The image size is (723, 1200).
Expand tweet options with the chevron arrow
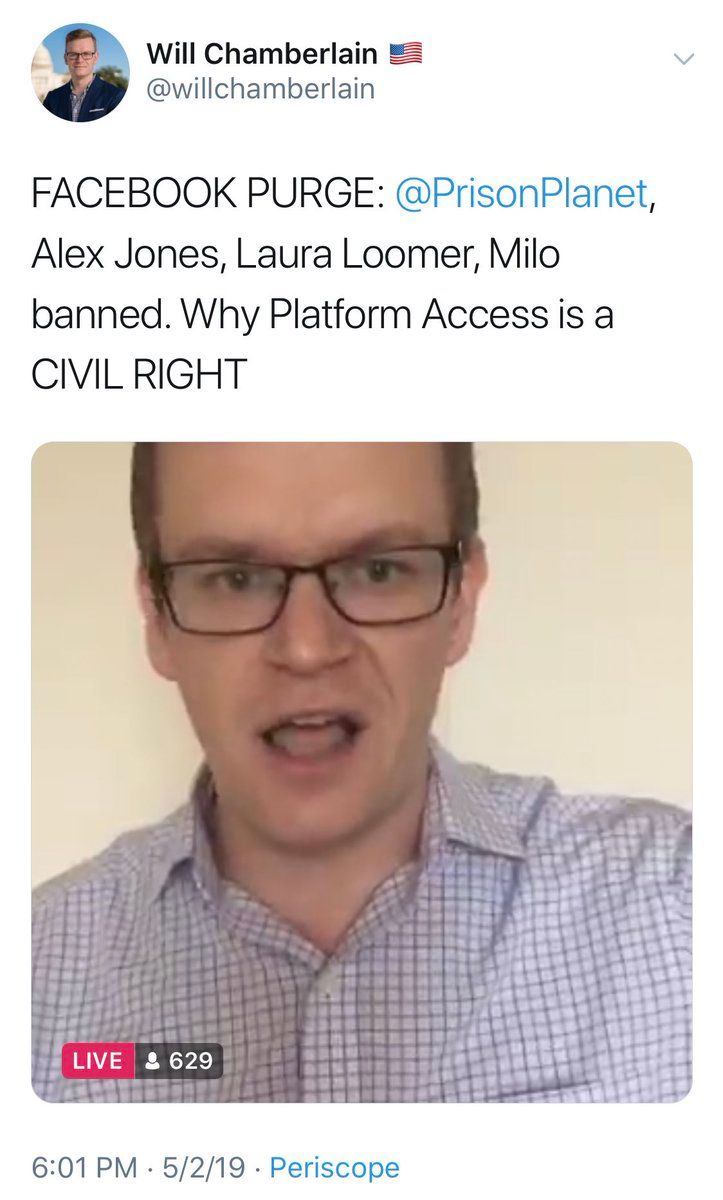pos(682,59)
